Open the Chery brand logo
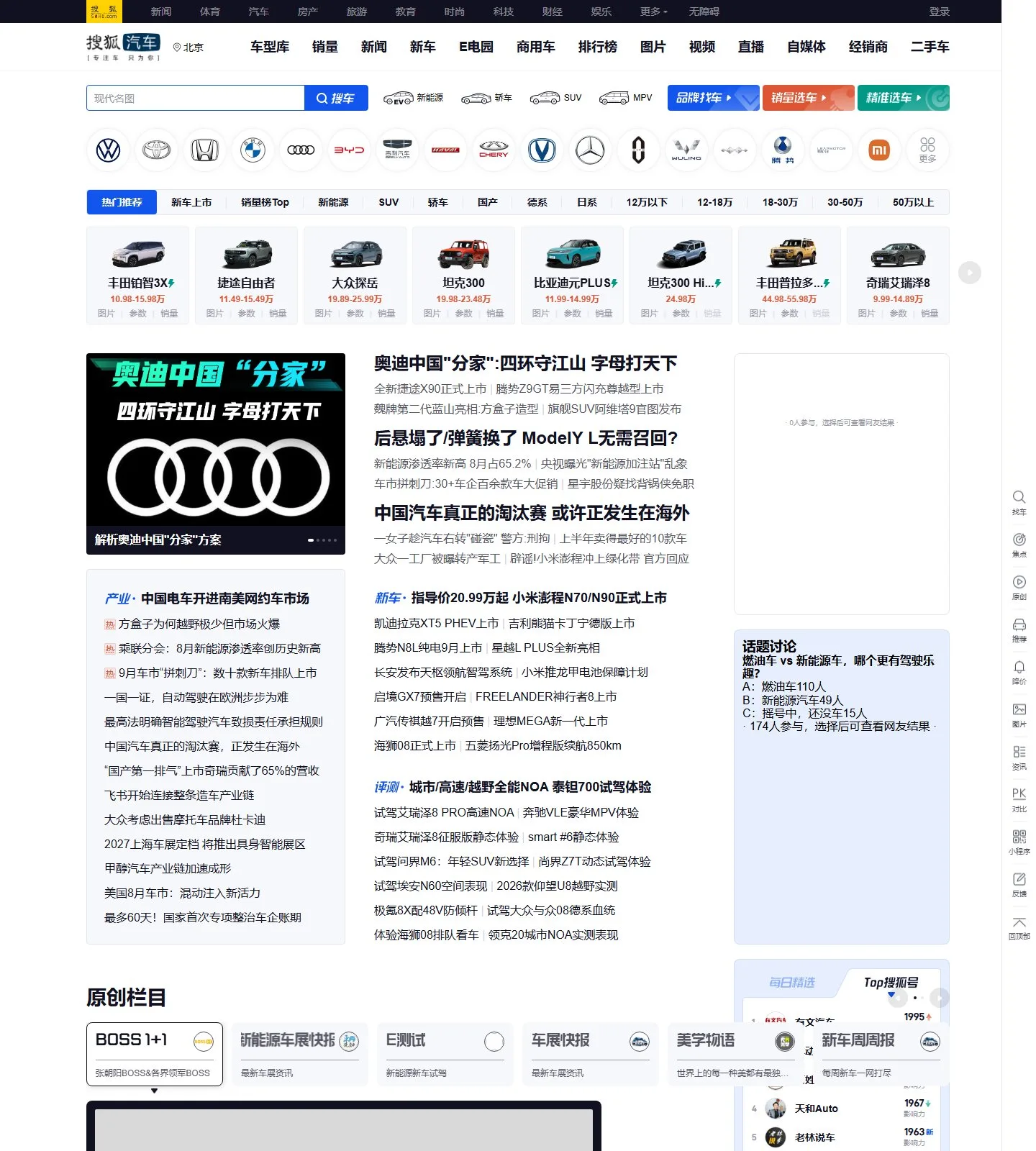Viewport: 1036px width, 1151px height. pyautogui.click(x=494, y=150)
